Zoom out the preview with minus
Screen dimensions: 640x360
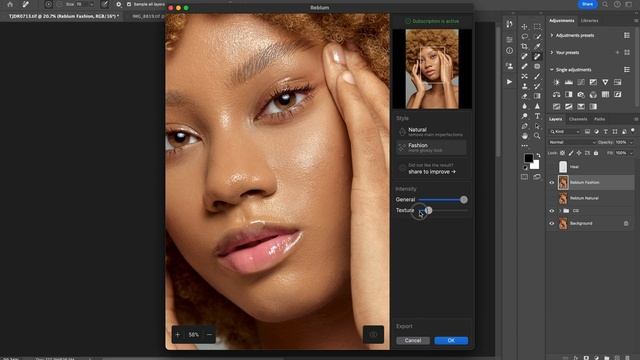point(209,335)
